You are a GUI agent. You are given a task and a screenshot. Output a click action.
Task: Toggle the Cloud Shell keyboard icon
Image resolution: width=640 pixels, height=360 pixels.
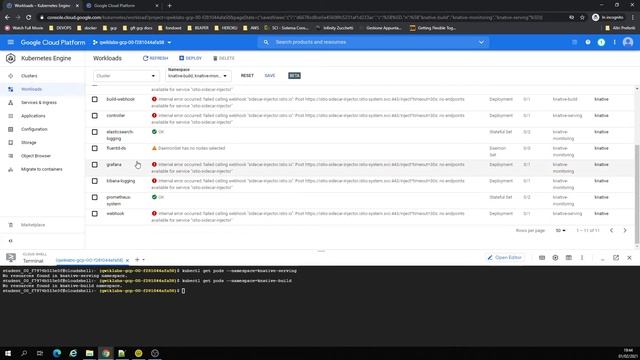coord(542,258)
